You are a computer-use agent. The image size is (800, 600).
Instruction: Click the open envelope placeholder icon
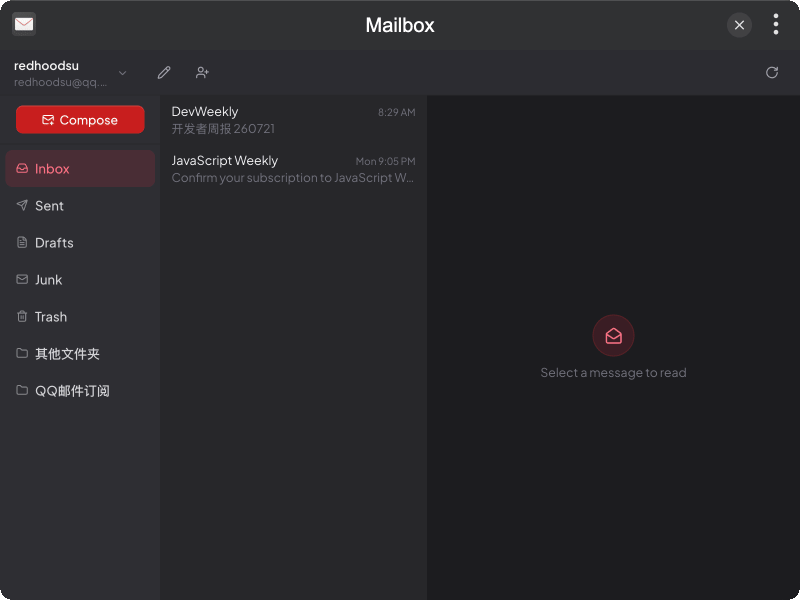[613, 336]
